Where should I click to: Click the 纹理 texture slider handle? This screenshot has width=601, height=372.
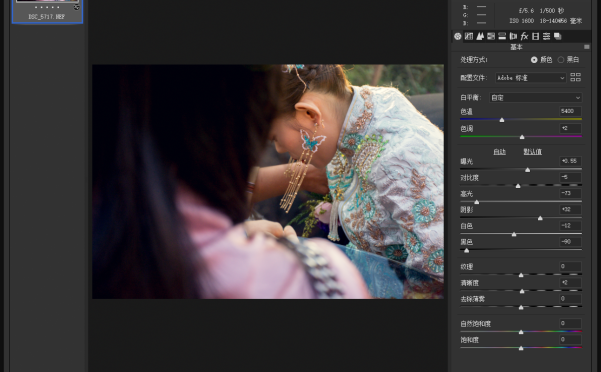(521, 275)
